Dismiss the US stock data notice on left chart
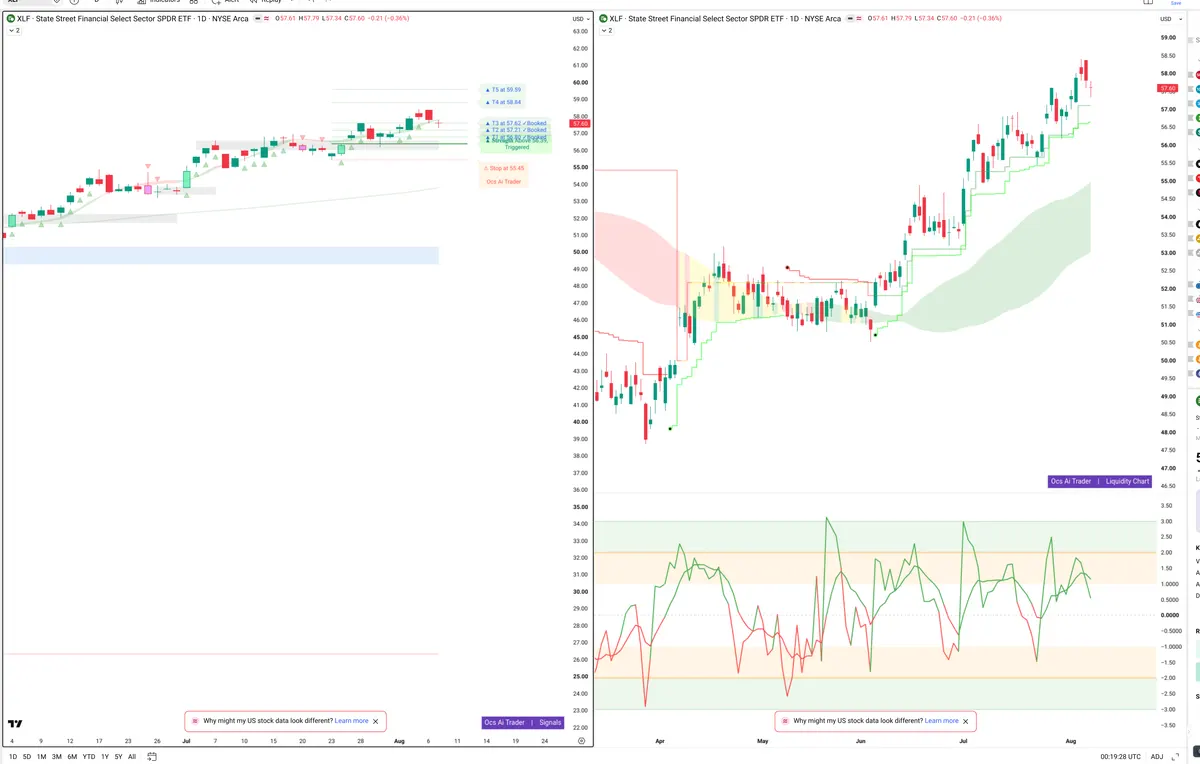This screenshot has width=1200, height=764. coord(376,721)
